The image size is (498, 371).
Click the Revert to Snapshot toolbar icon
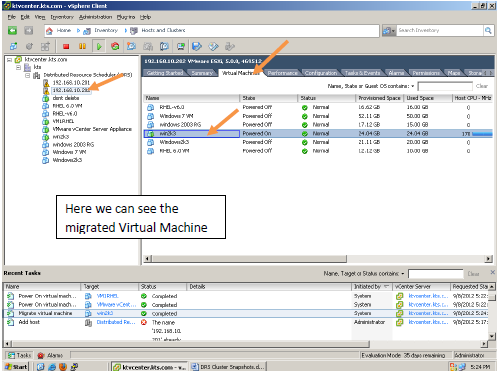[x=148, y=46]
